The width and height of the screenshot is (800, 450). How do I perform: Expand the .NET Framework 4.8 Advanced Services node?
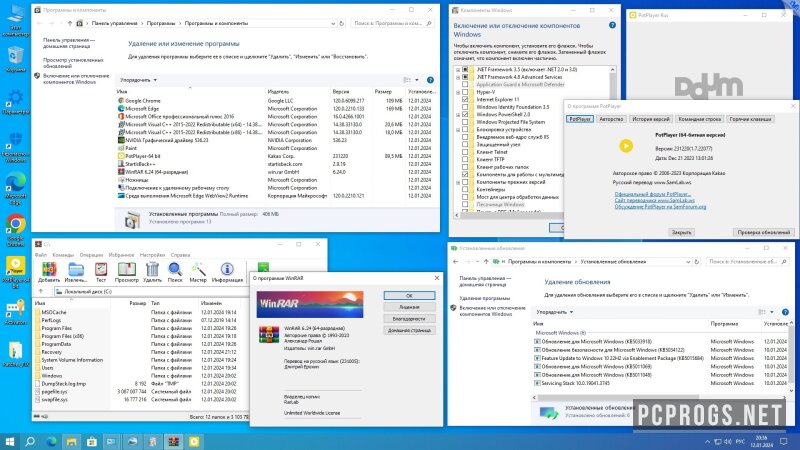click(x=458, y=77)
